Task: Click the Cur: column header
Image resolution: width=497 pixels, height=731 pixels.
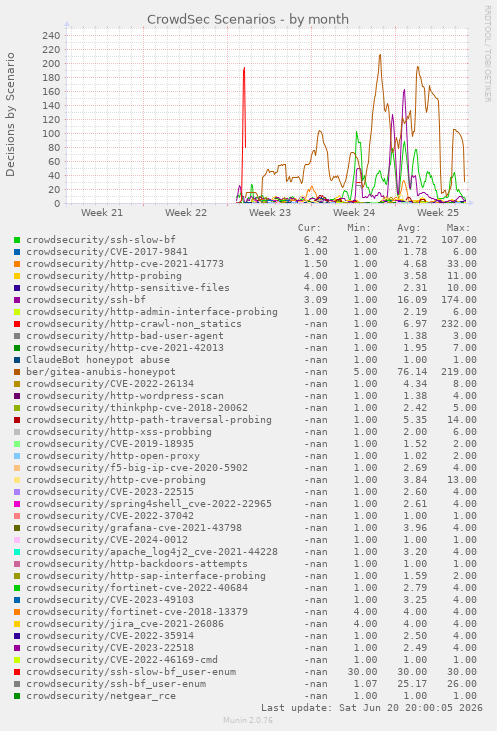Action: [310, 228]
